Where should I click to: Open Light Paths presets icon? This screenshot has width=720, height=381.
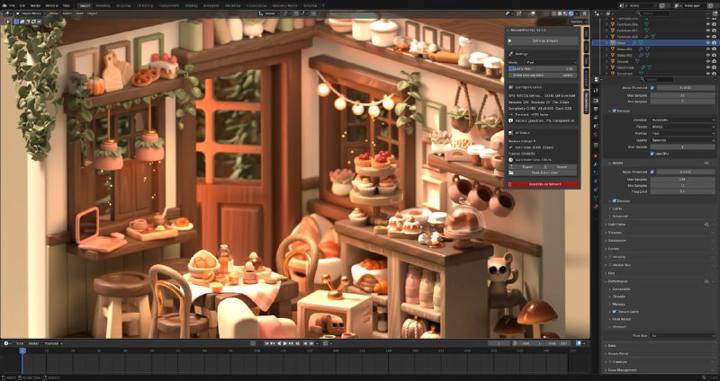706,224
